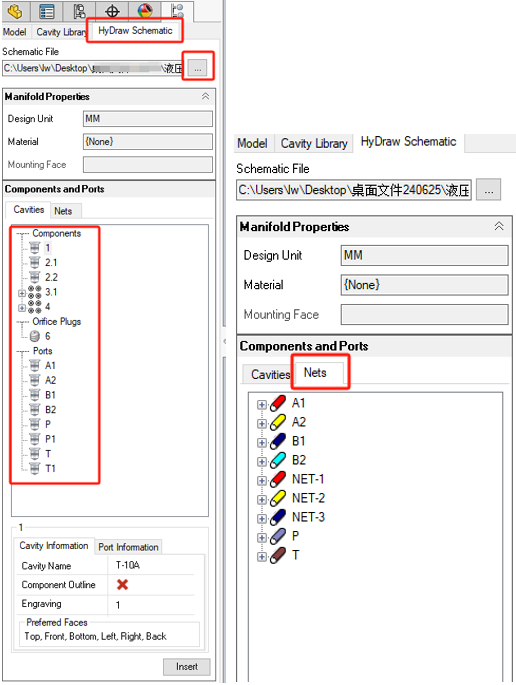Open the Cavities tab in right panel
Viewport: 516px width, 685px height.
click(270, 374)
